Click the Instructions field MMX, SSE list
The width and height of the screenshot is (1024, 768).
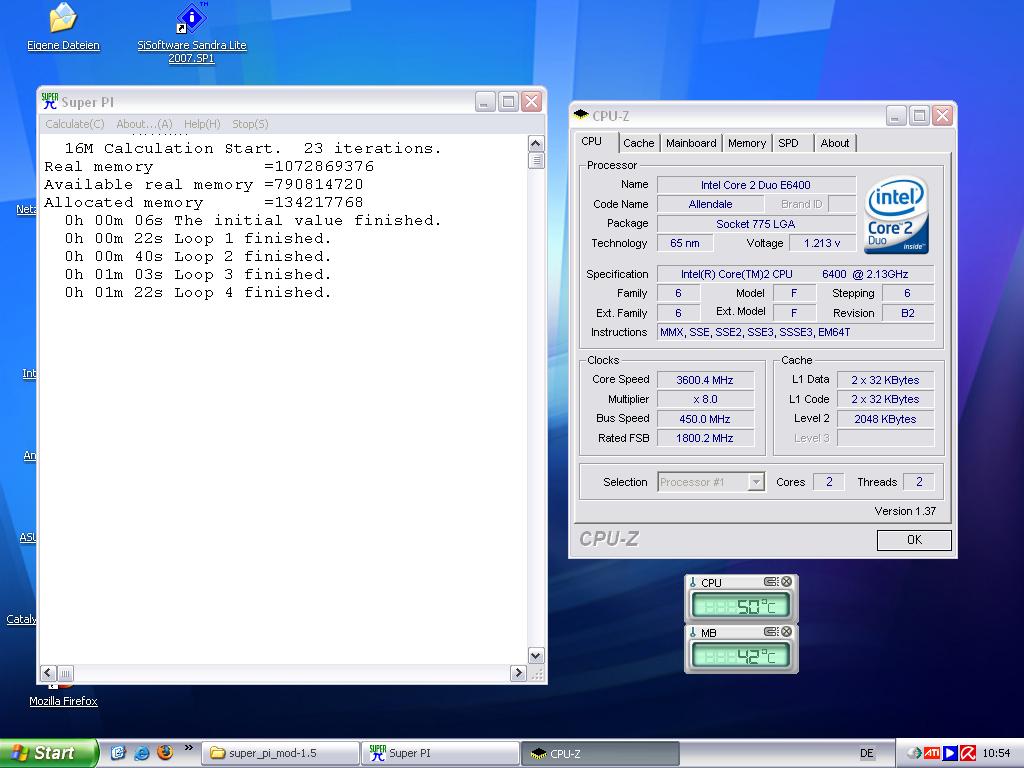coord(795,332)
